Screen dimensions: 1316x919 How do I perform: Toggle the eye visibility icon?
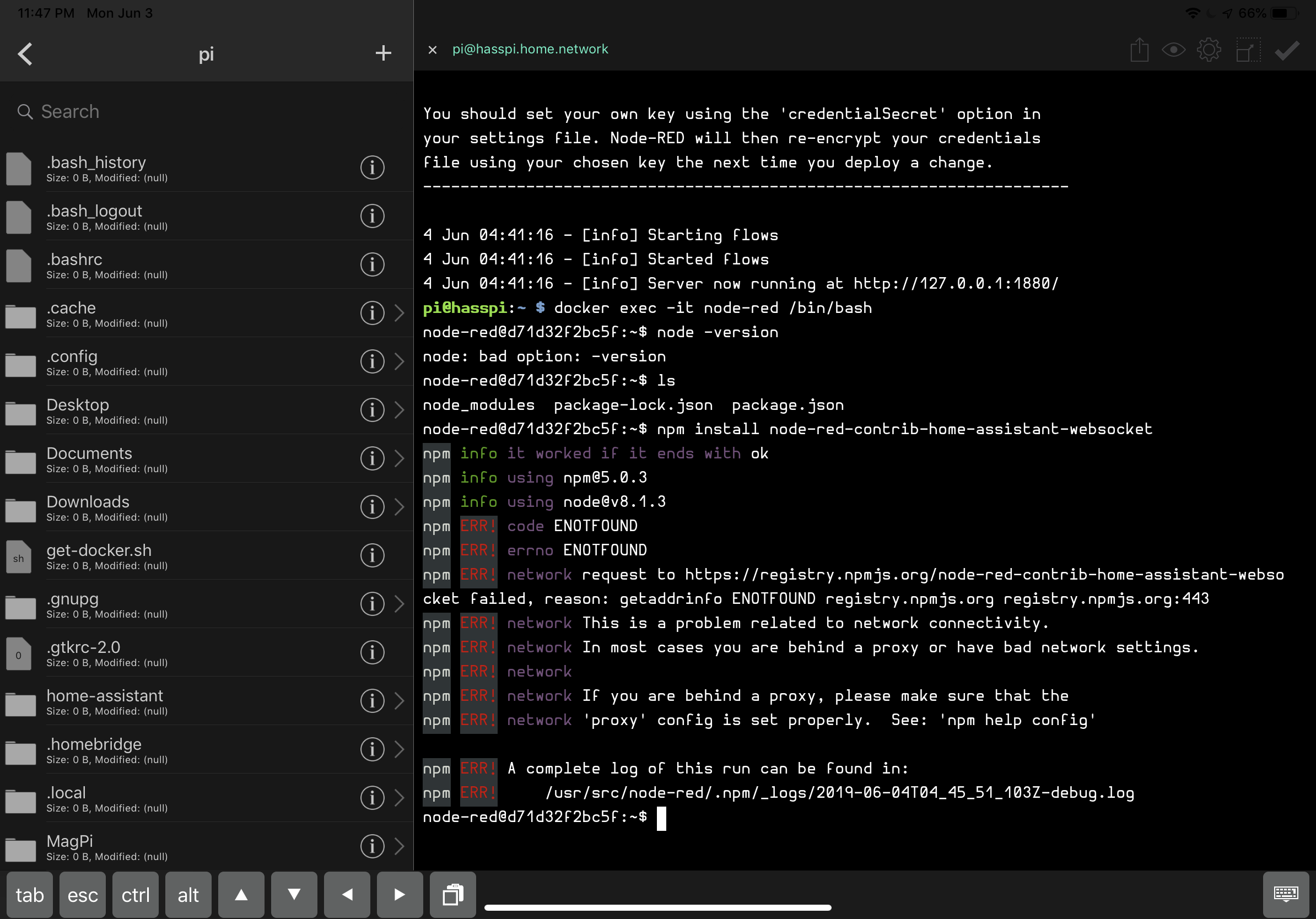point(1173,51)
